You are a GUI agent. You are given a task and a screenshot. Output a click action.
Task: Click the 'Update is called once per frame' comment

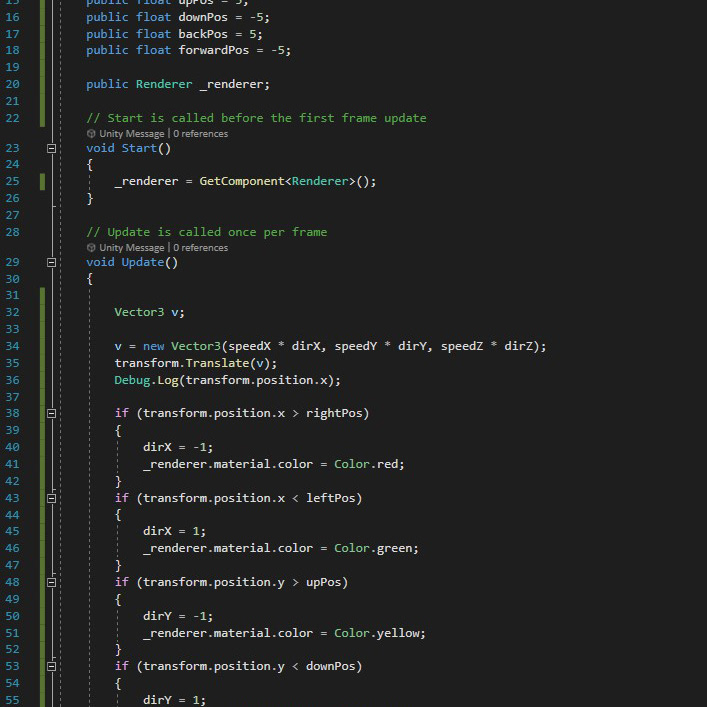click(x=207, y=232)
